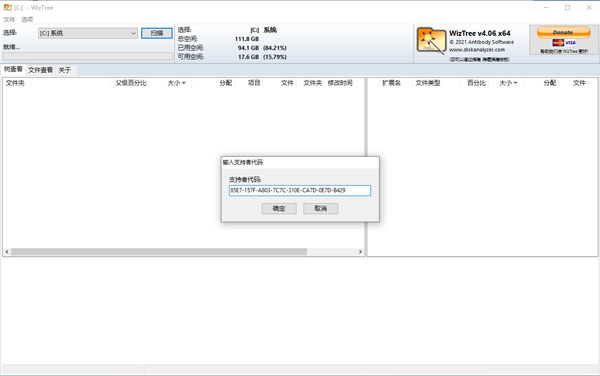Click the 项目 column header
This screenshot has height=376, width=600.
pyautogui.click(x=254, y=83)
